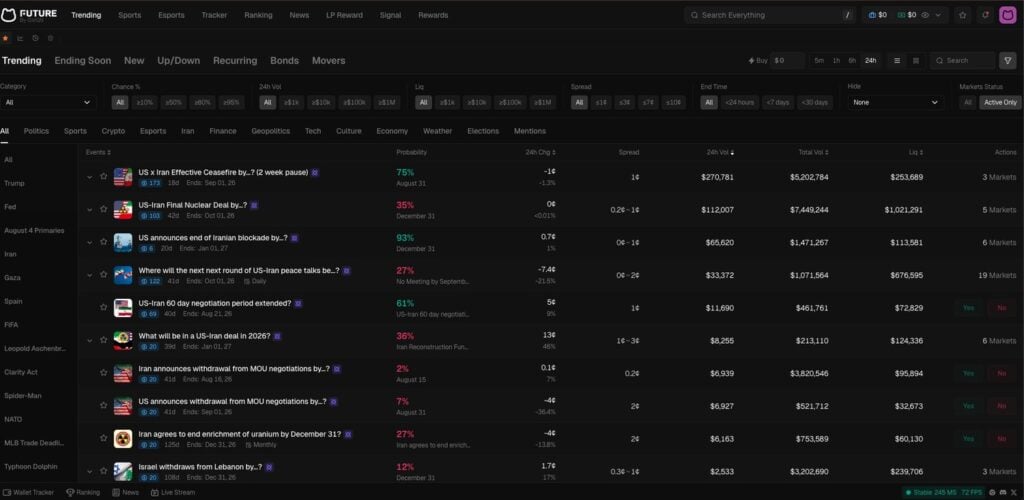Open the notification icon beside the avatar
Image resolution: width=1024 pixels, height=500 pixels.
985,15
